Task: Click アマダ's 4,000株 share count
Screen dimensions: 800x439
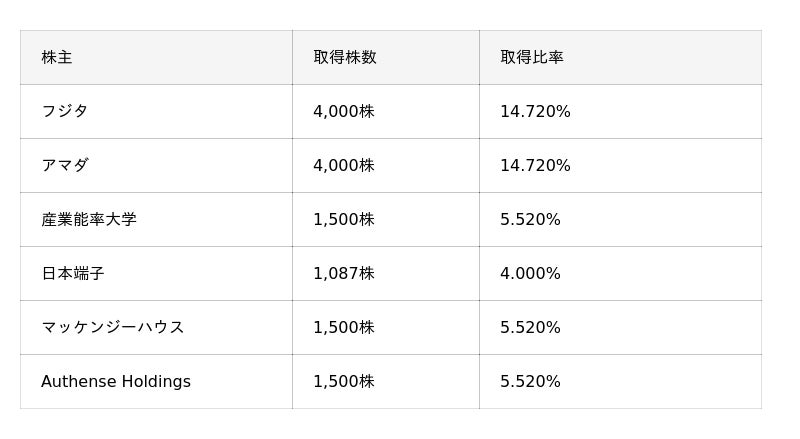Action: (x=344, y=166)
